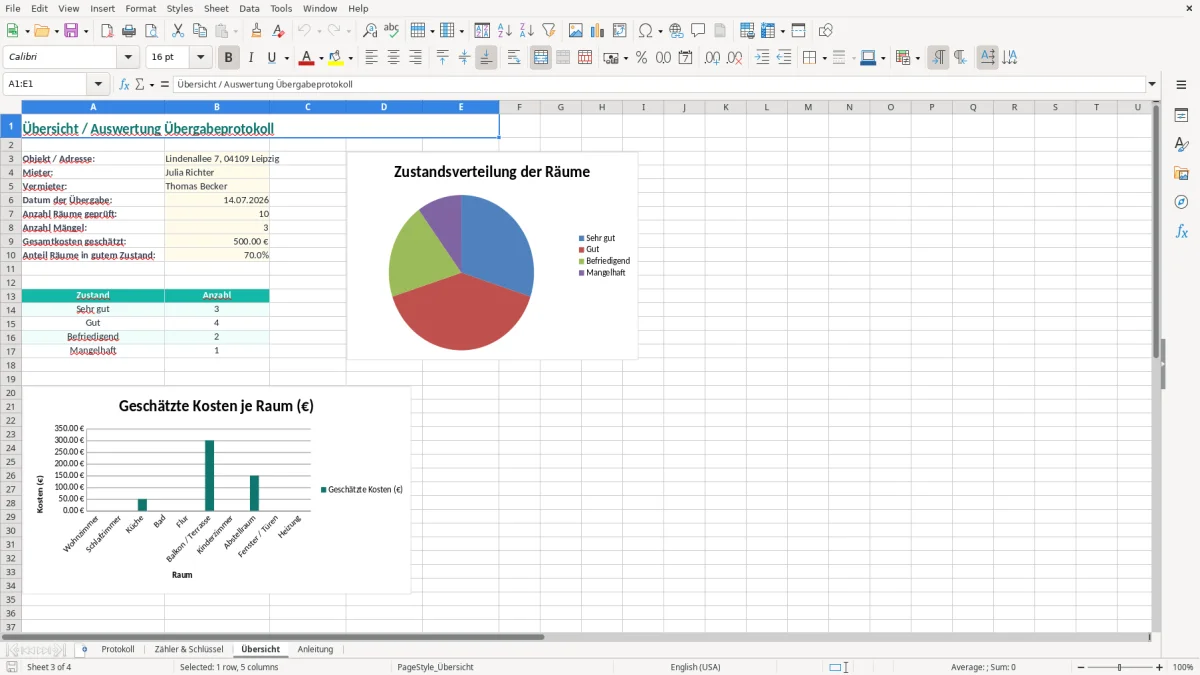Open sidebar Gallery icon
The height and width of the screenshot is (675, 1200).
1181,174
